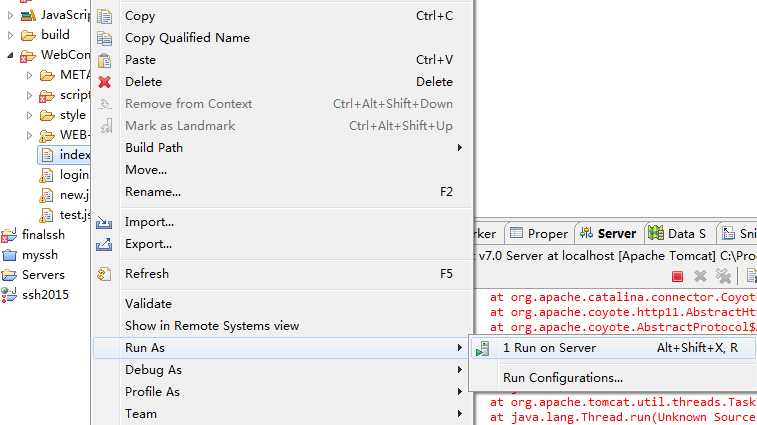Collapse the WebContent folder node
The height and width of the screenshot is (425, 757).
[10, 56]
